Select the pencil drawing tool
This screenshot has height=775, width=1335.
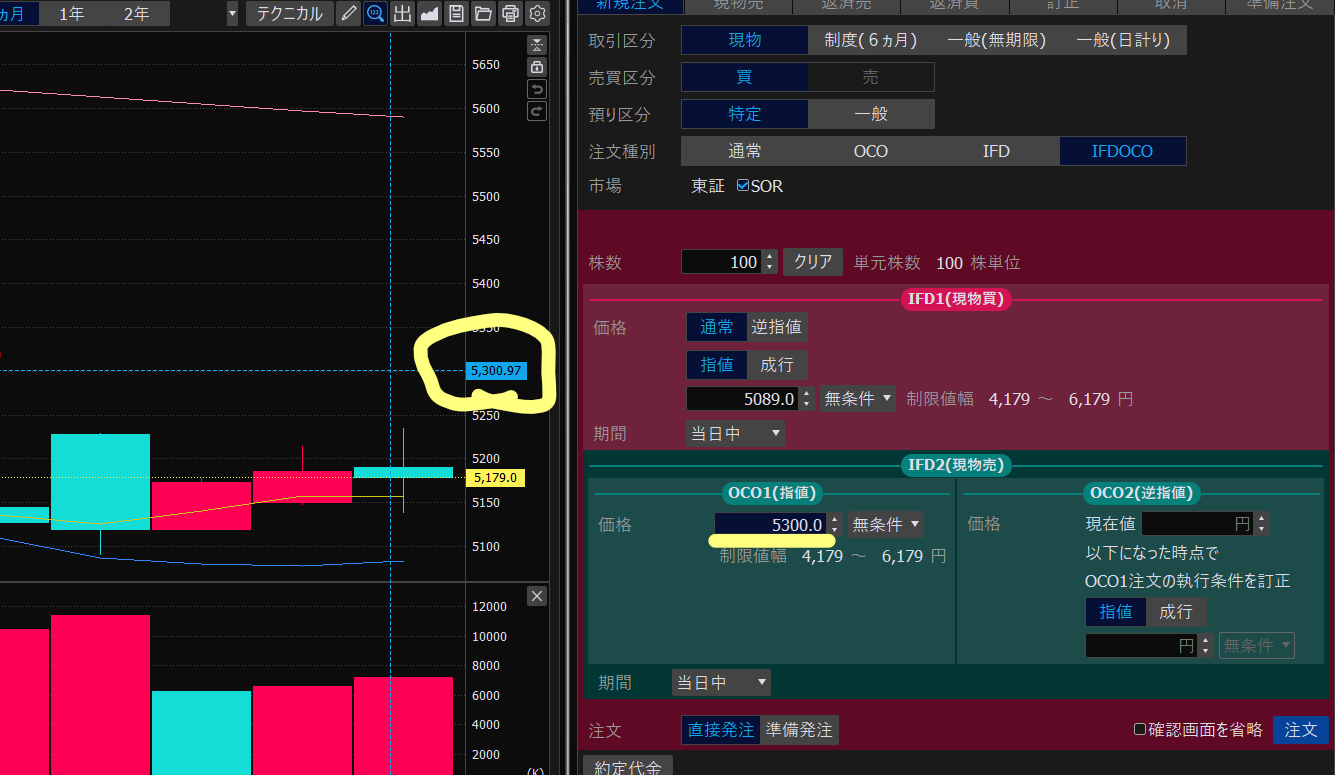348,13
